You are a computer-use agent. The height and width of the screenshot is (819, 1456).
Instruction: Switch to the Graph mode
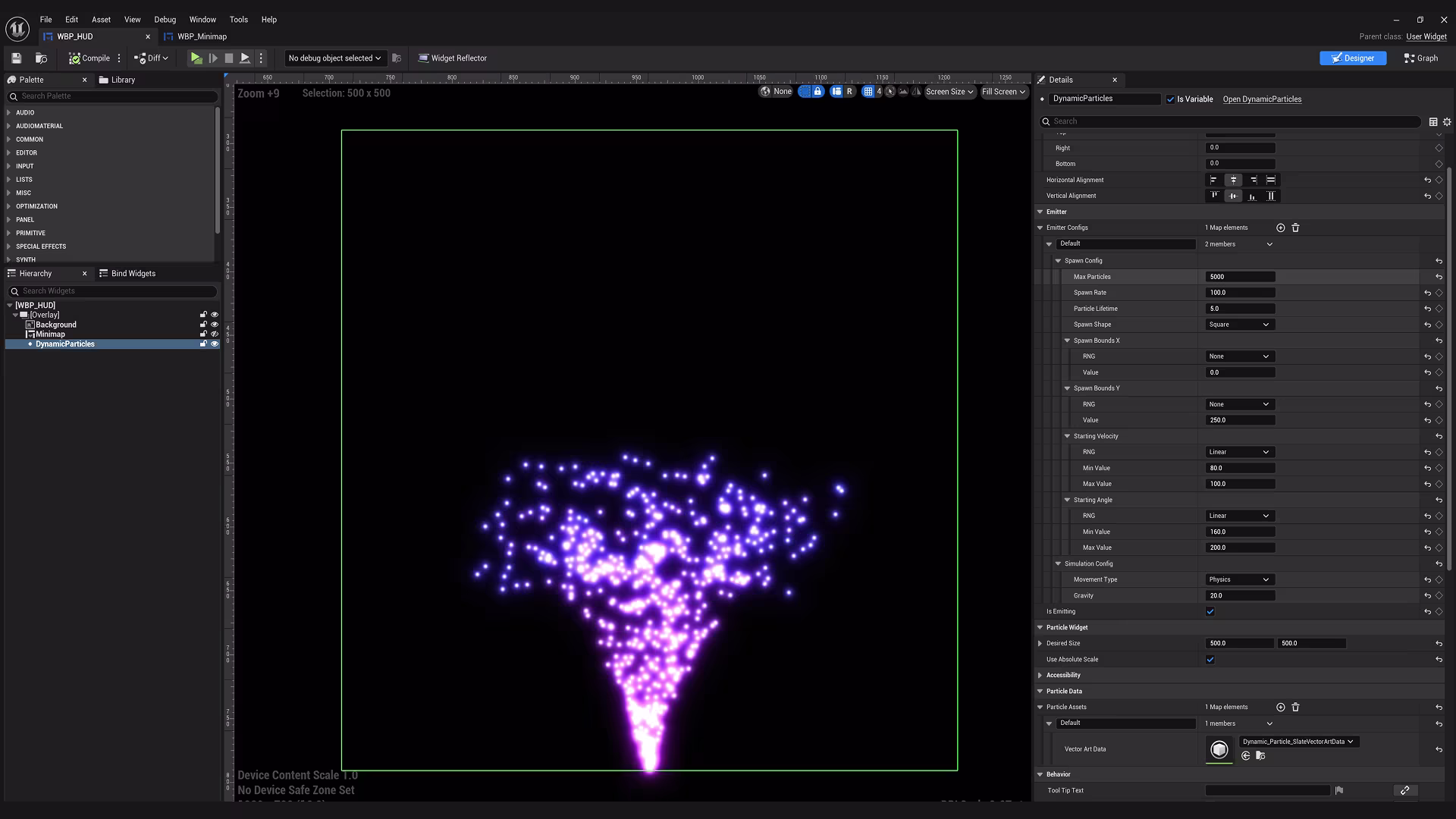1421,58
